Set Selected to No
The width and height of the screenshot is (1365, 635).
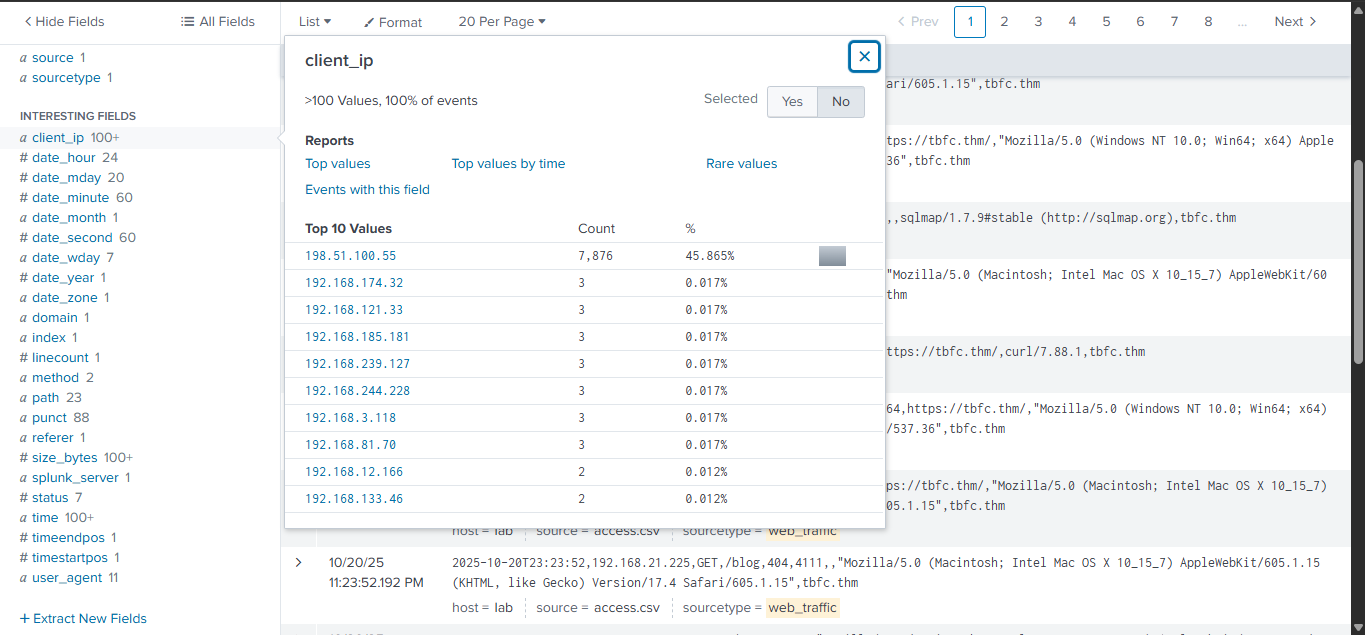click(841, 101)
